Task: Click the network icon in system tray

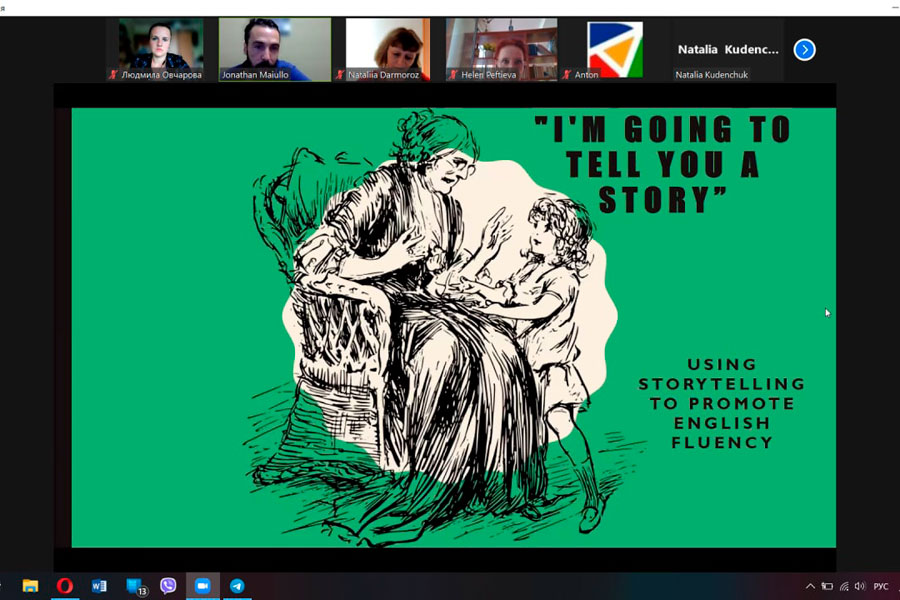Action: (844, 586)
